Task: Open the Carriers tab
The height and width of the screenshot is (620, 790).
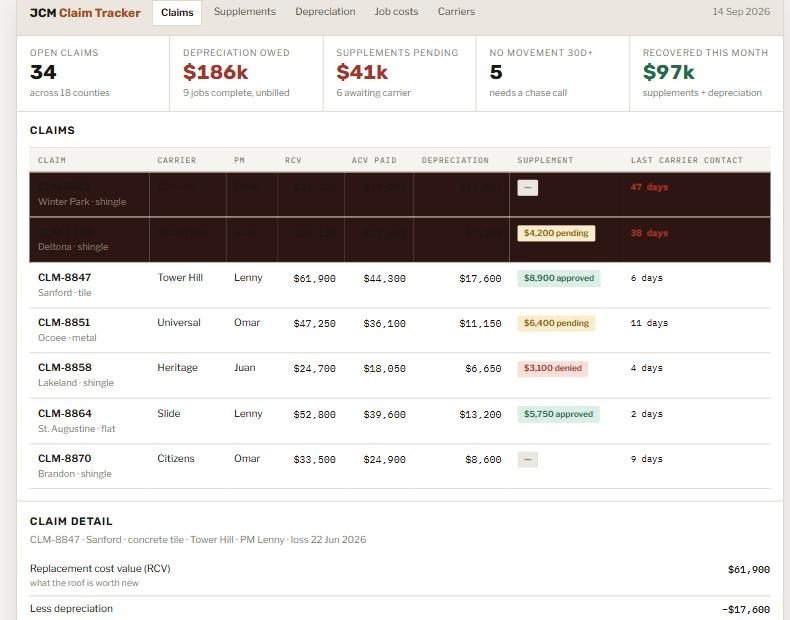Action: pyautogui.click(x=456, y=12)
